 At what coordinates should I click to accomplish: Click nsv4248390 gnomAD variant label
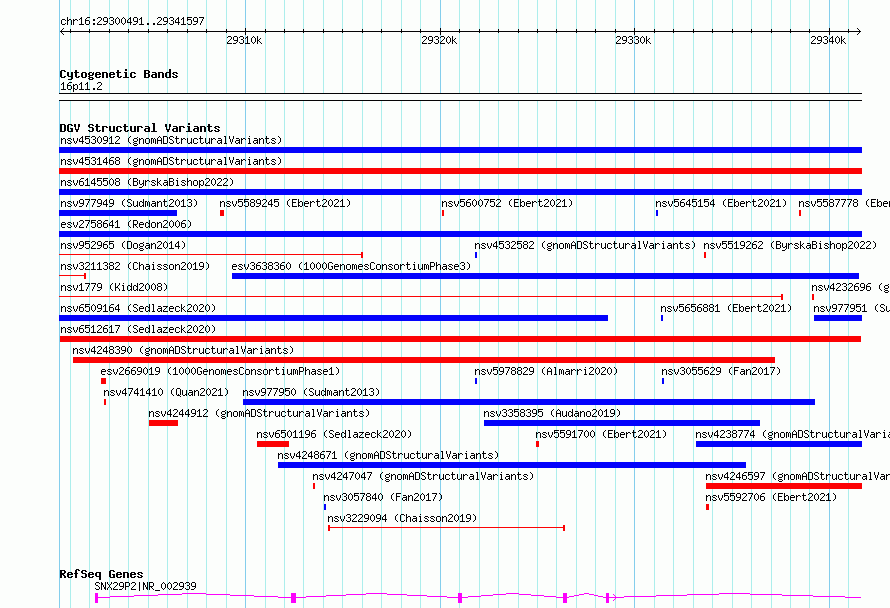click(x=183, y=350)
